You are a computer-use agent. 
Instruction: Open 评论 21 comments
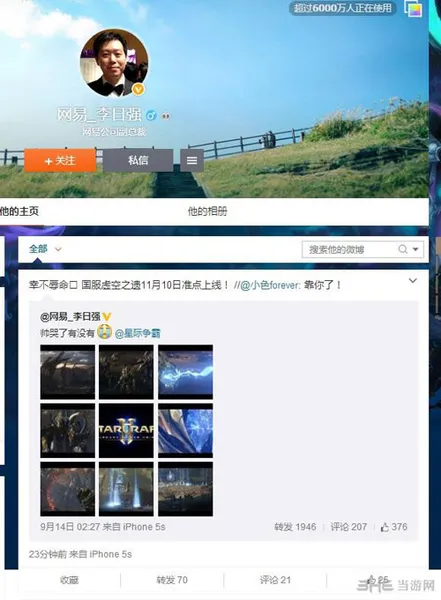tap(275, 580)
